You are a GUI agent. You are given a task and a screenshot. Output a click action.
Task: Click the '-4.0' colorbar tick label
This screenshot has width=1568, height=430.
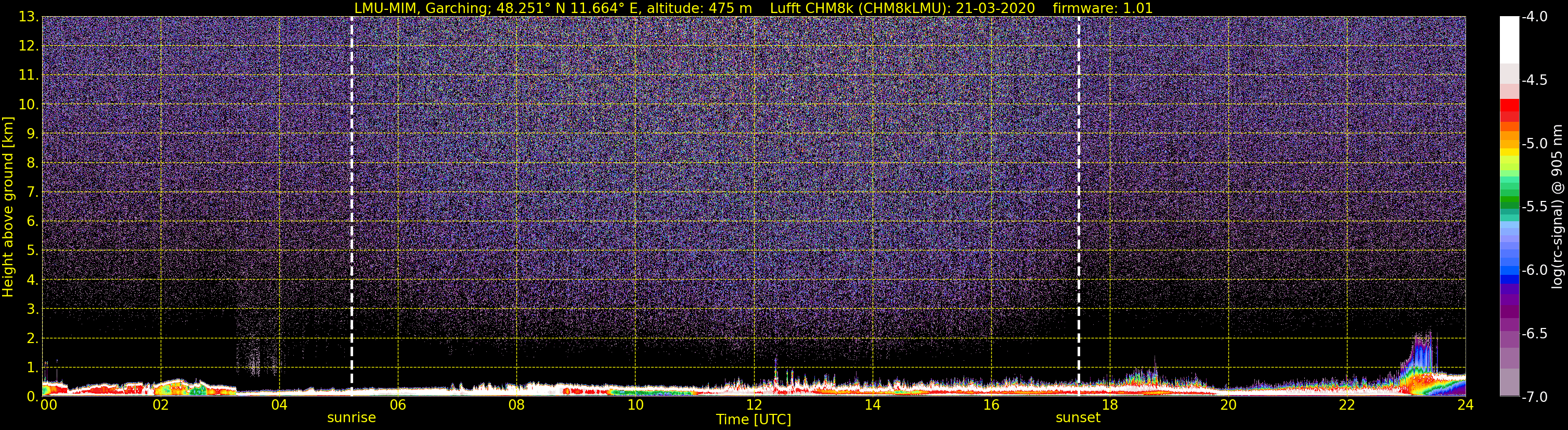click(1534, 17)
